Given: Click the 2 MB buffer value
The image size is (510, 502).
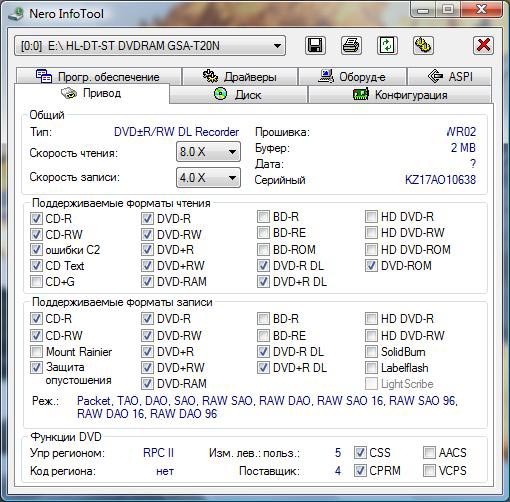Looking at the screenshot, I should (x=463, y=148).
